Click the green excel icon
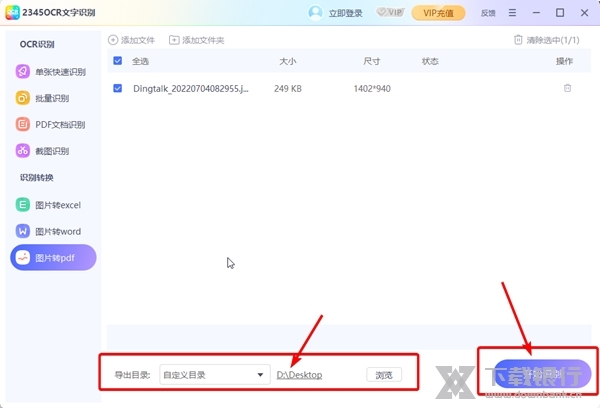The height and width of the screenshot is (408, 600). (x=23, y=205)
